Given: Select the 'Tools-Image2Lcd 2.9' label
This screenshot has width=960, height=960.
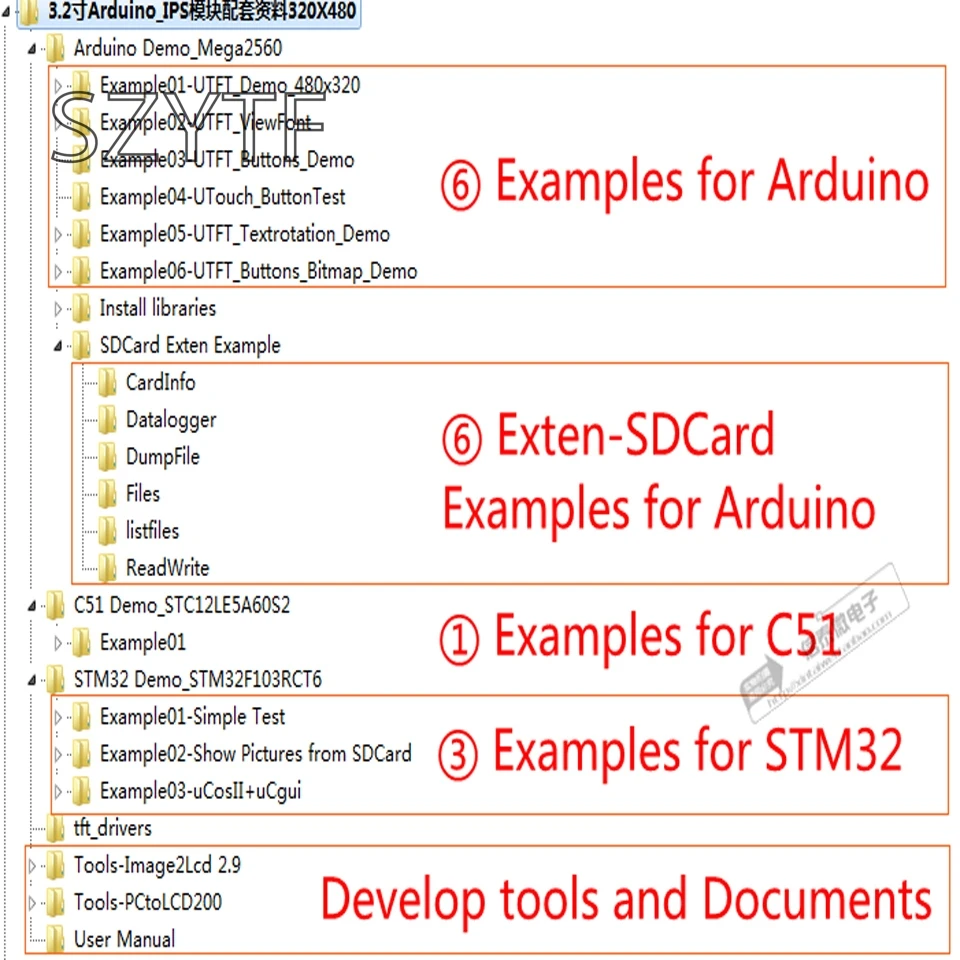Looking at the screenshot, I should (157, 865).
